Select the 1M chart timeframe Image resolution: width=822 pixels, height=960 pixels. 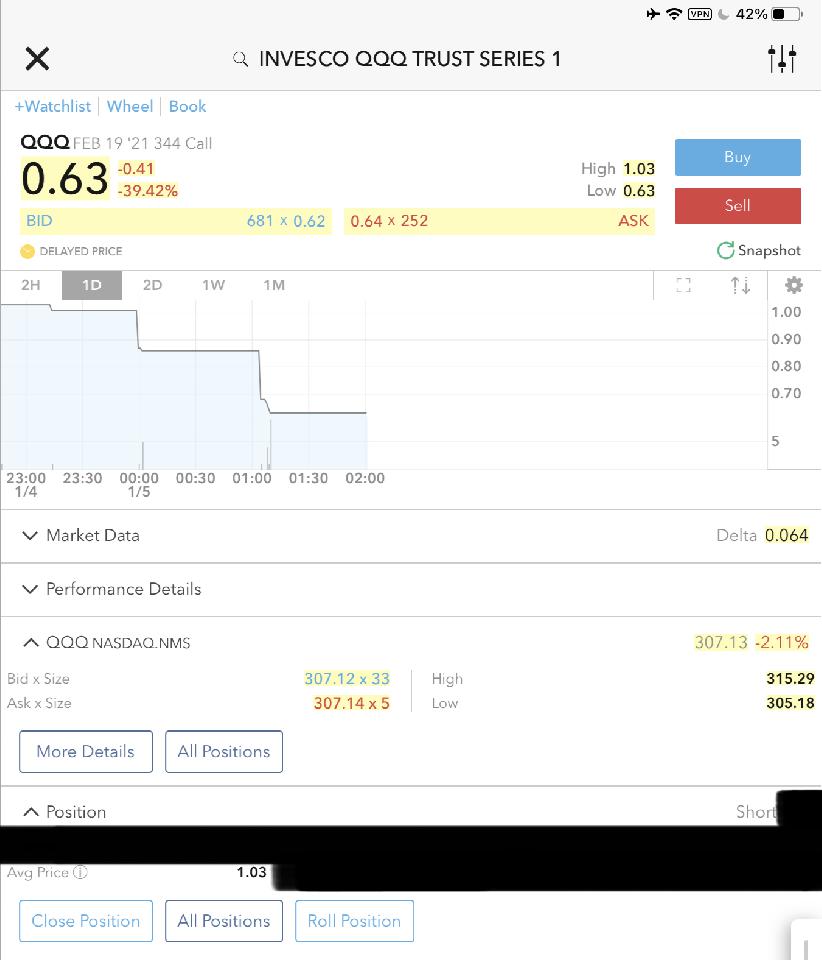point(274,285)
